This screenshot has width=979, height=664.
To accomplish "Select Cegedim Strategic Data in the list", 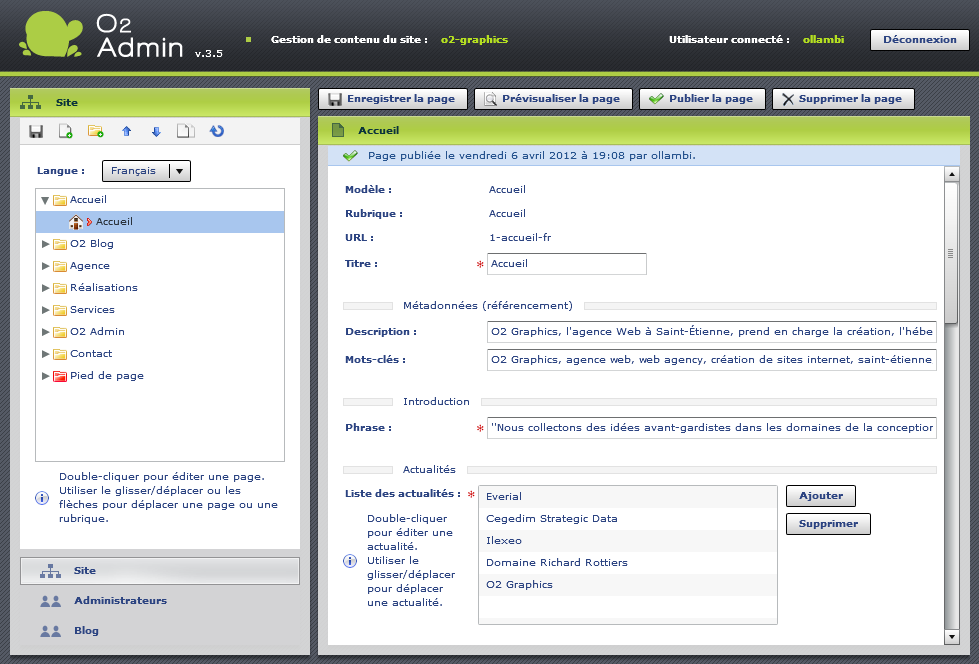I will 627,518.
